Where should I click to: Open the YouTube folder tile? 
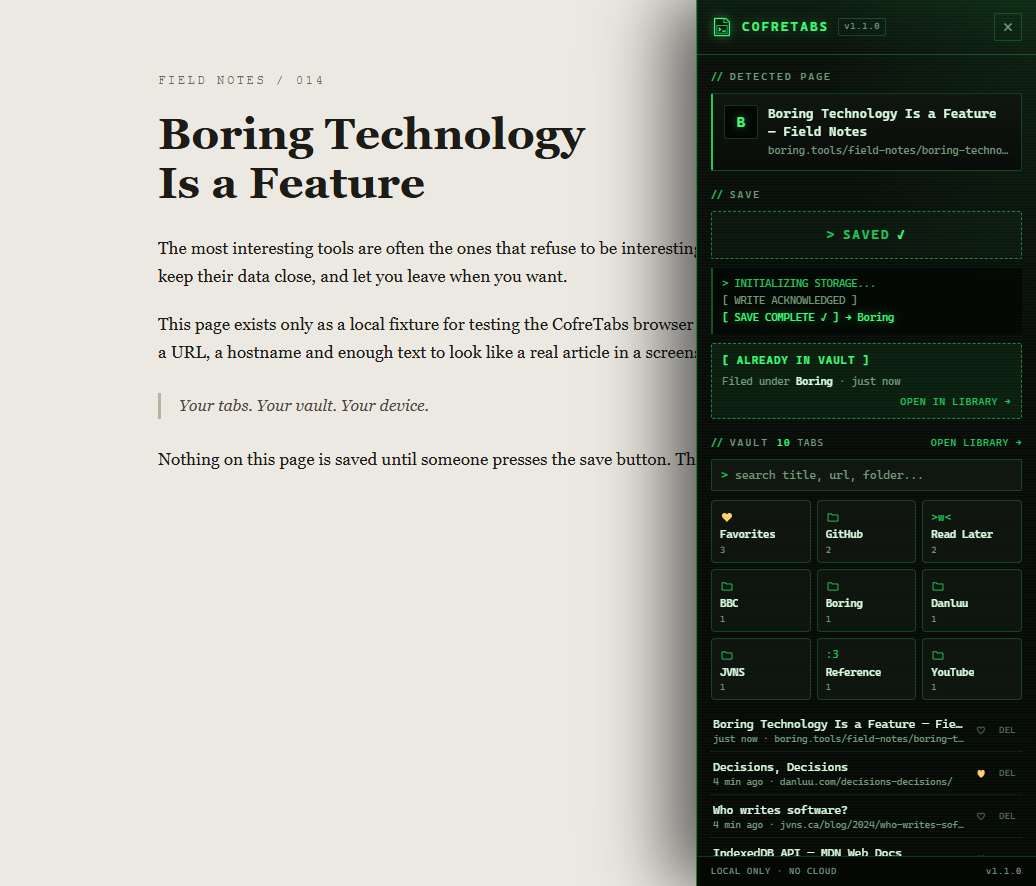[x=972, y=669]
